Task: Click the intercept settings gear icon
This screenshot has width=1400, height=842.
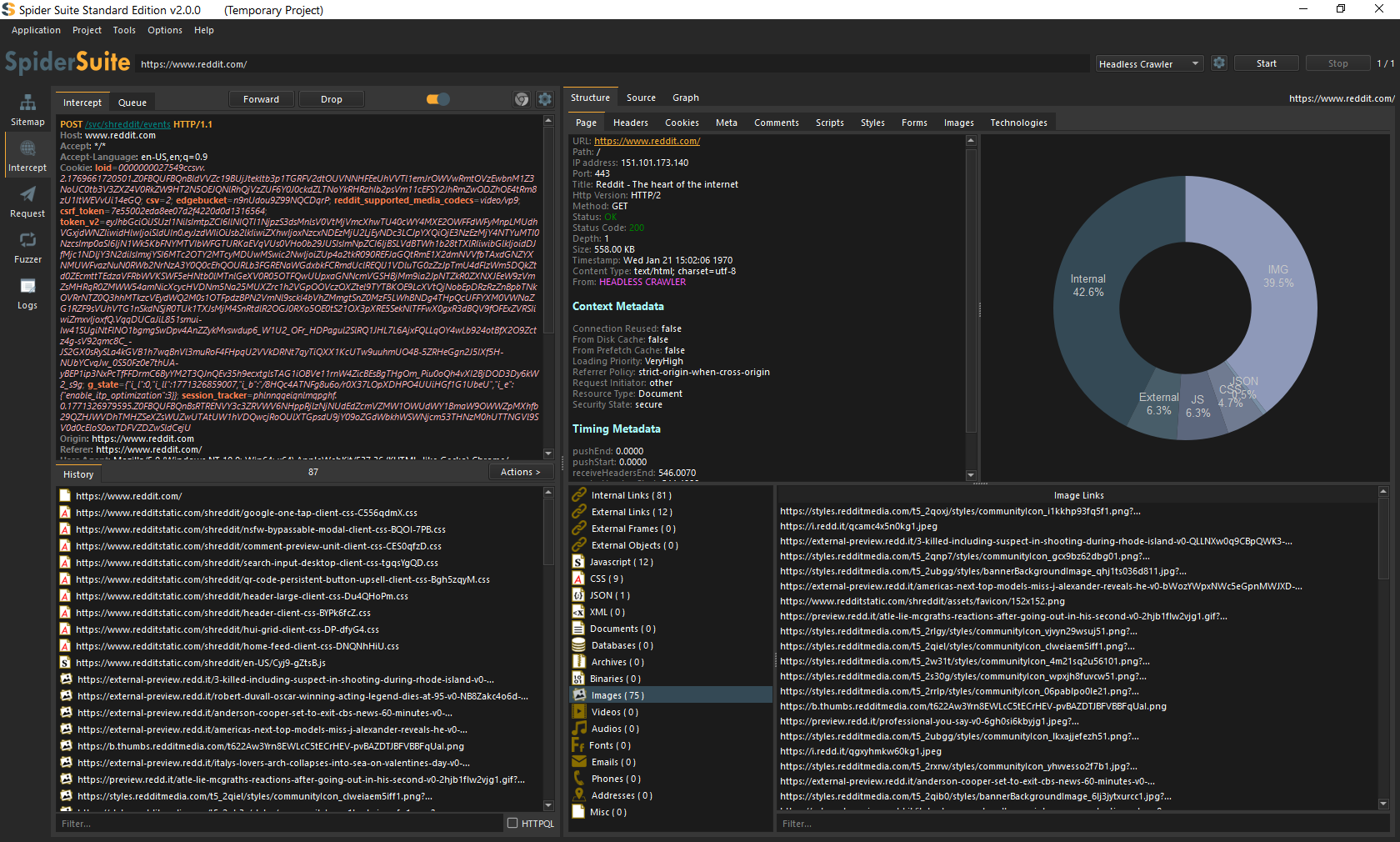Action: click(545, 99)
